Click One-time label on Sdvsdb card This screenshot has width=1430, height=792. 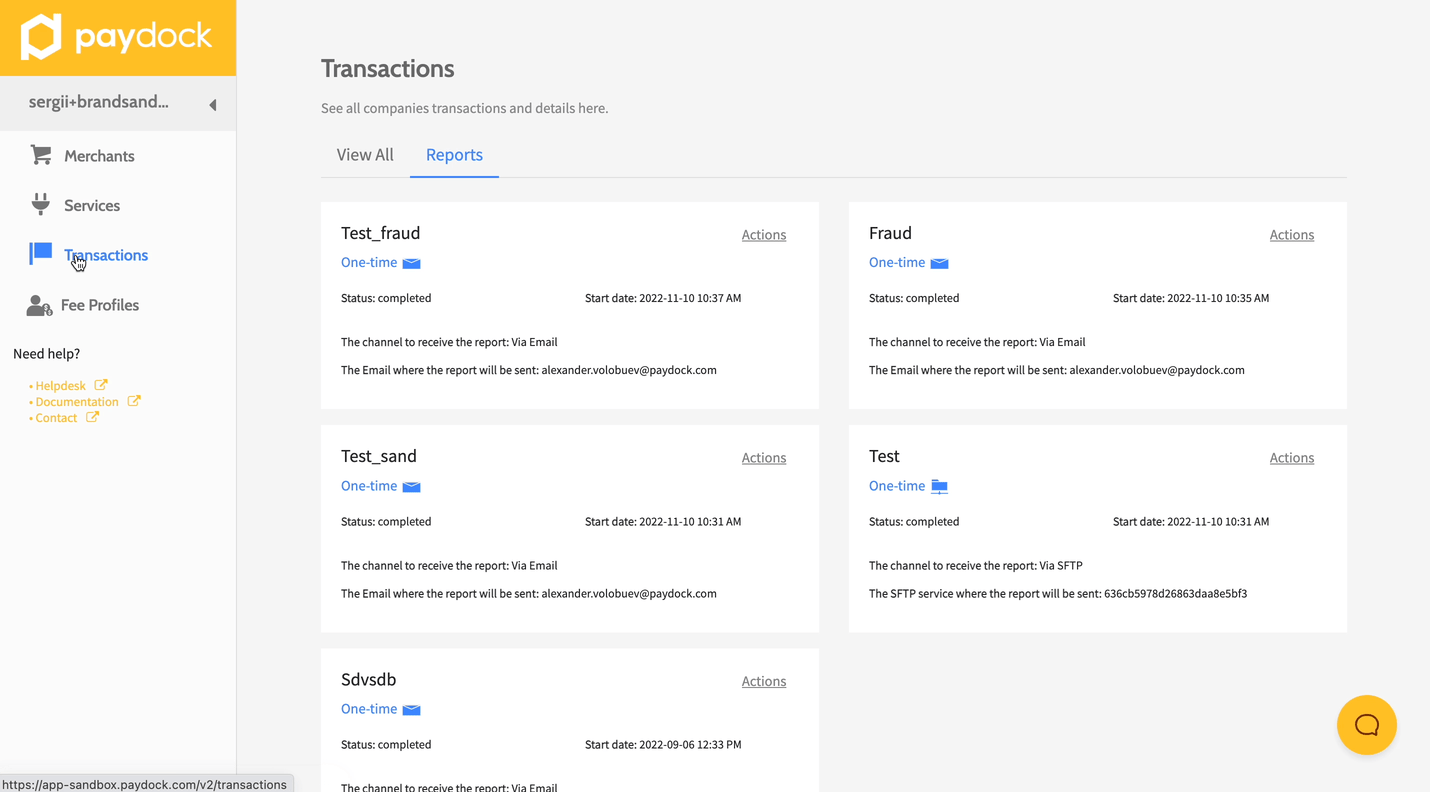coord(369,709)
